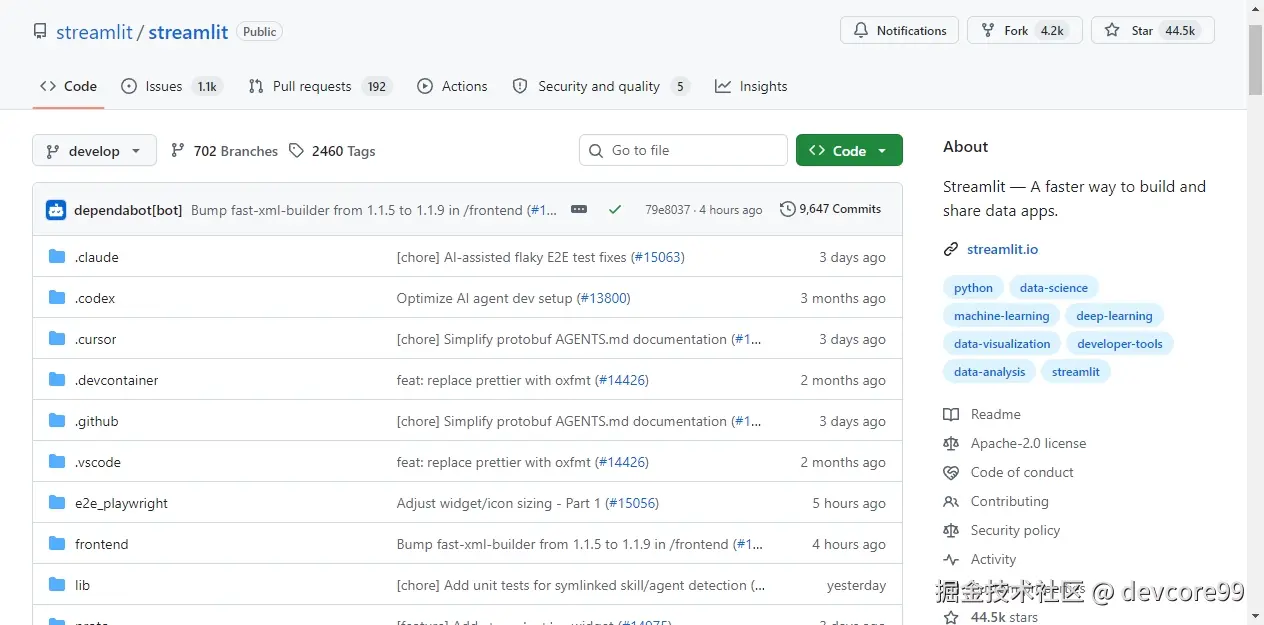
Task: Open the .vscode folder
Action: click(x=97, y=462)
